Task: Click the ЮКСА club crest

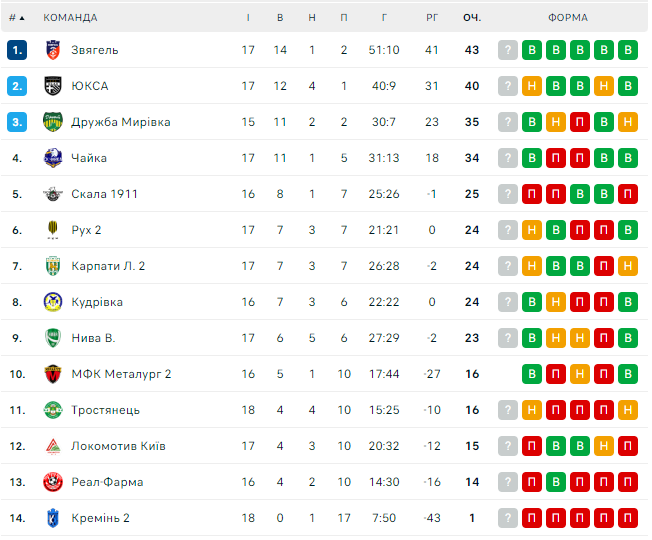Action: (x=53, y=86)
